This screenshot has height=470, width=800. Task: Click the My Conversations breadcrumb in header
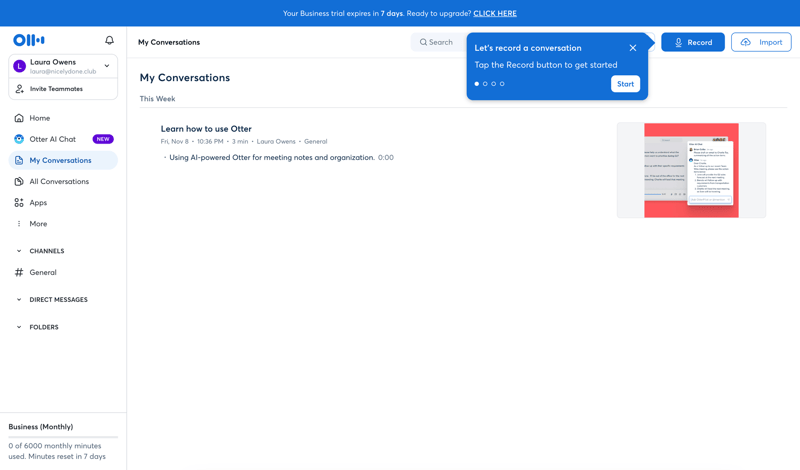click(x=169, y=42)
